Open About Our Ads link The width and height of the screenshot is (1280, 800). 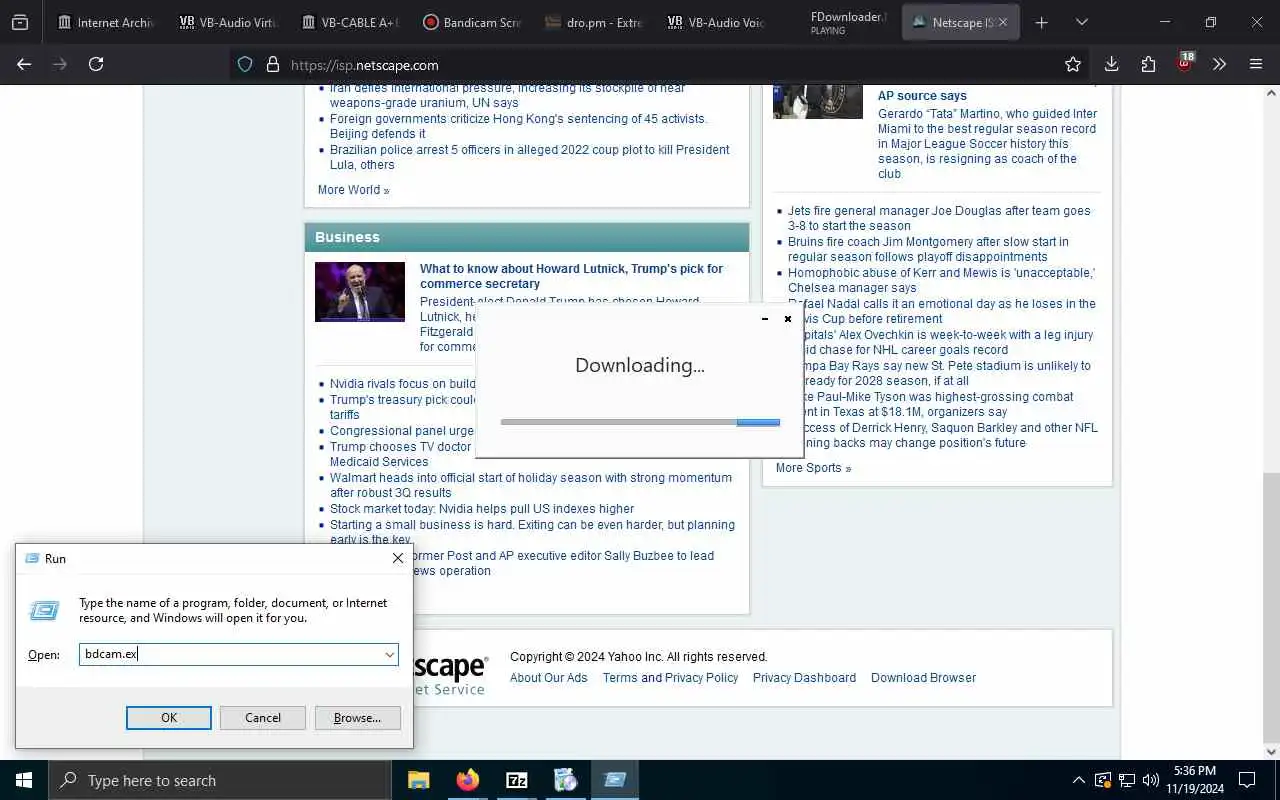point(549,677)
